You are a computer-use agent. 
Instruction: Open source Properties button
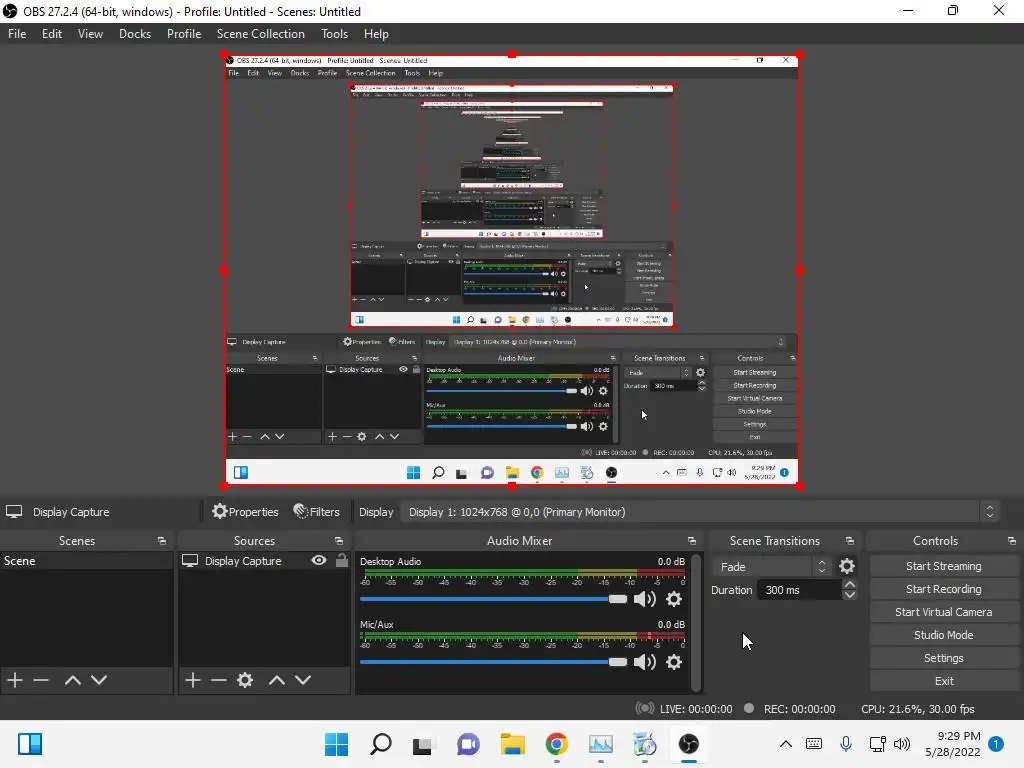click(246, 512)
